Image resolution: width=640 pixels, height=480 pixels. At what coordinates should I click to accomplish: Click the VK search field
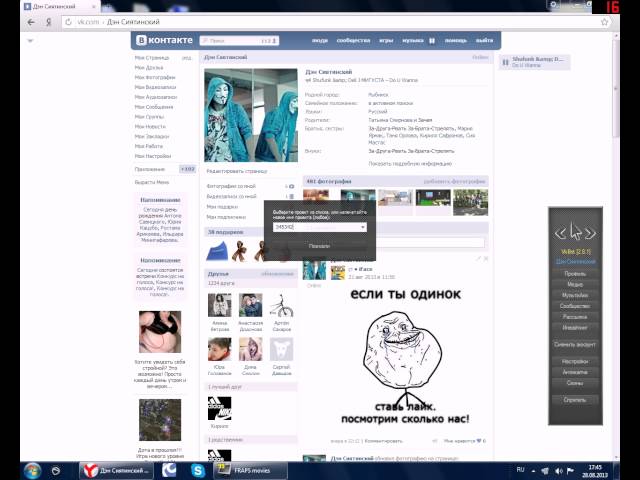coord(239,41)
